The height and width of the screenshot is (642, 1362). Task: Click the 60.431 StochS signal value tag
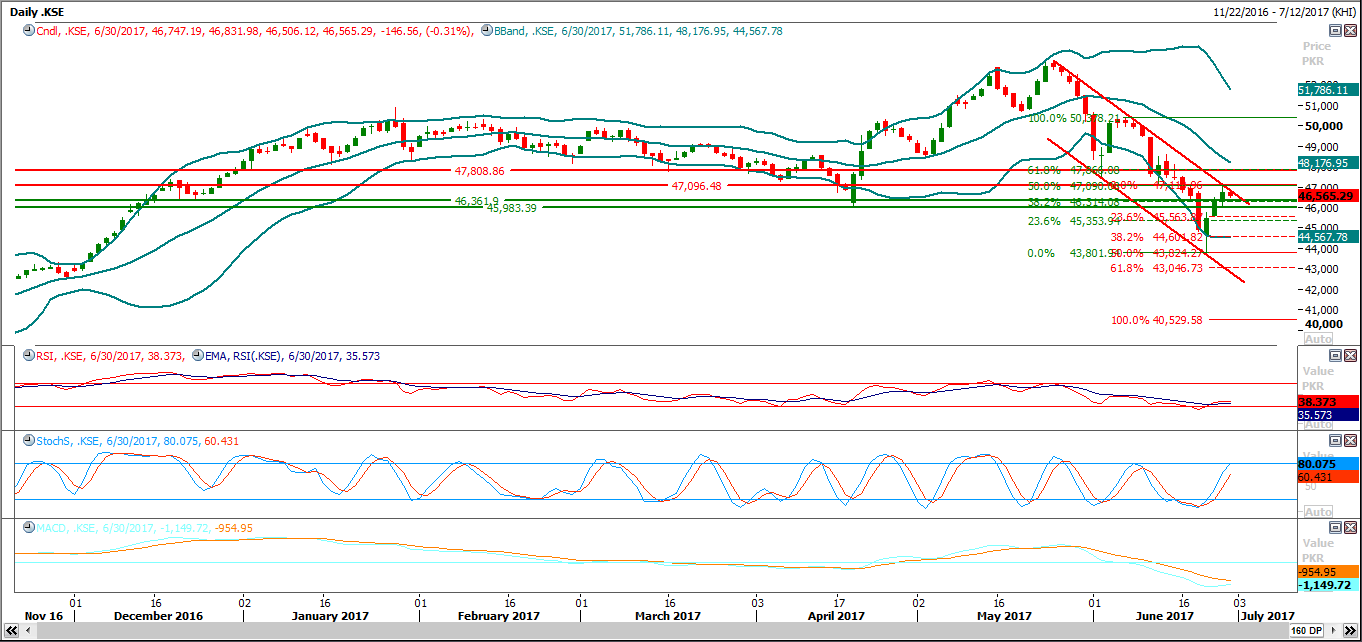[x=1326, y=478]
